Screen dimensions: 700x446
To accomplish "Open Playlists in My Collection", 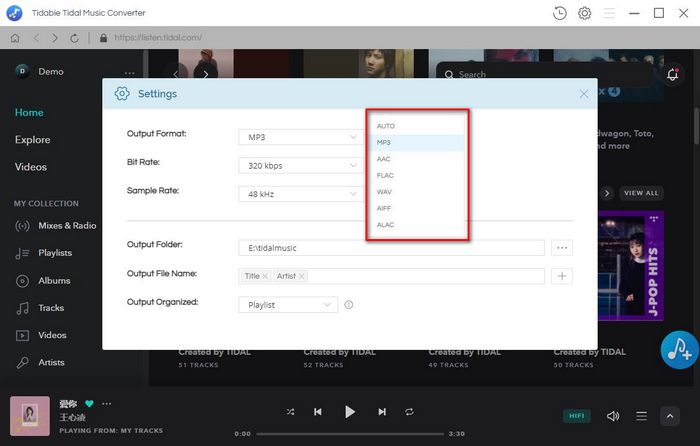I will coord(44,253).
